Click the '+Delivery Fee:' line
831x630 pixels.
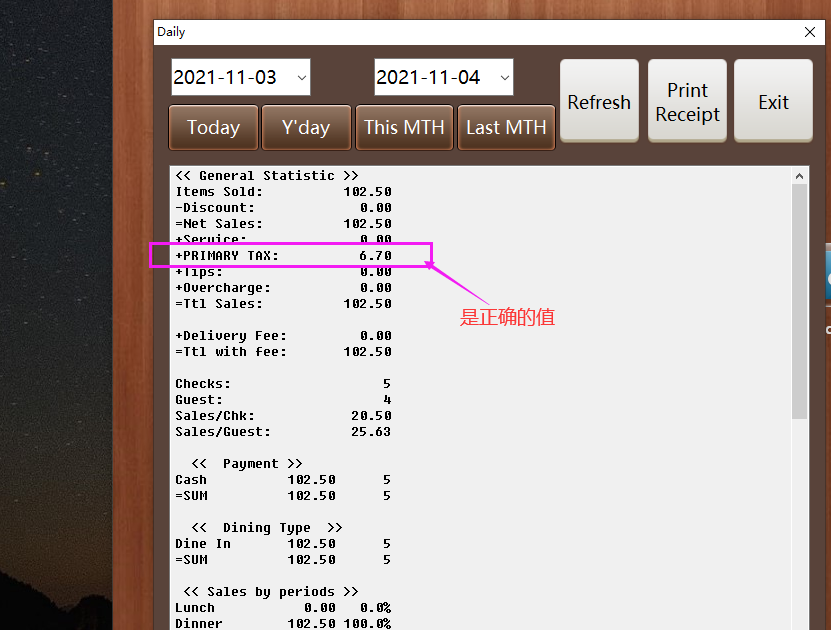[284, 336]
